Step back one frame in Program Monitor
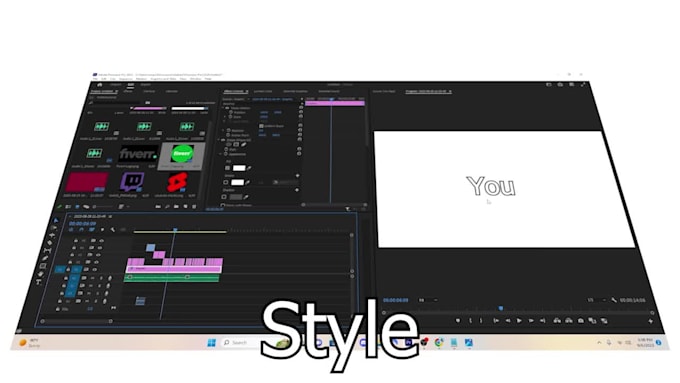The width and height of the screenshot is (680, 383). pyautogui.click(x=507, y=321)
